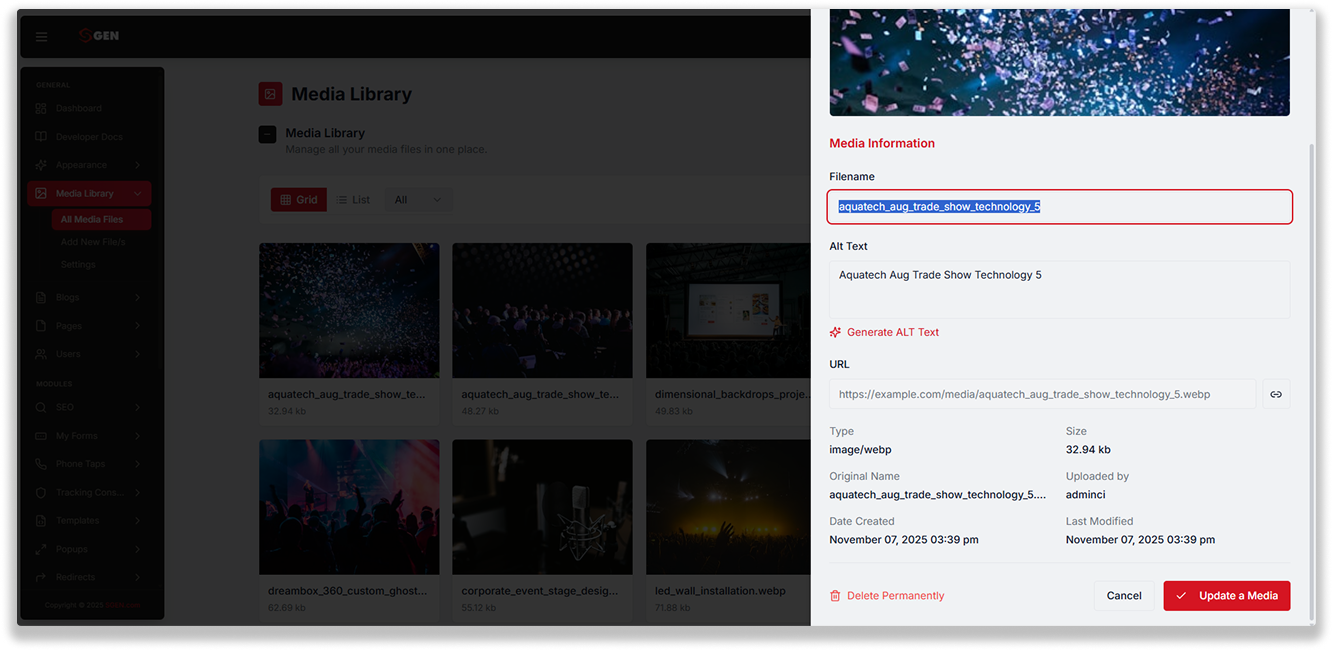Click the Cancel button
This screenshot has width=1333, height=651.
click(x=1124, y=596)
